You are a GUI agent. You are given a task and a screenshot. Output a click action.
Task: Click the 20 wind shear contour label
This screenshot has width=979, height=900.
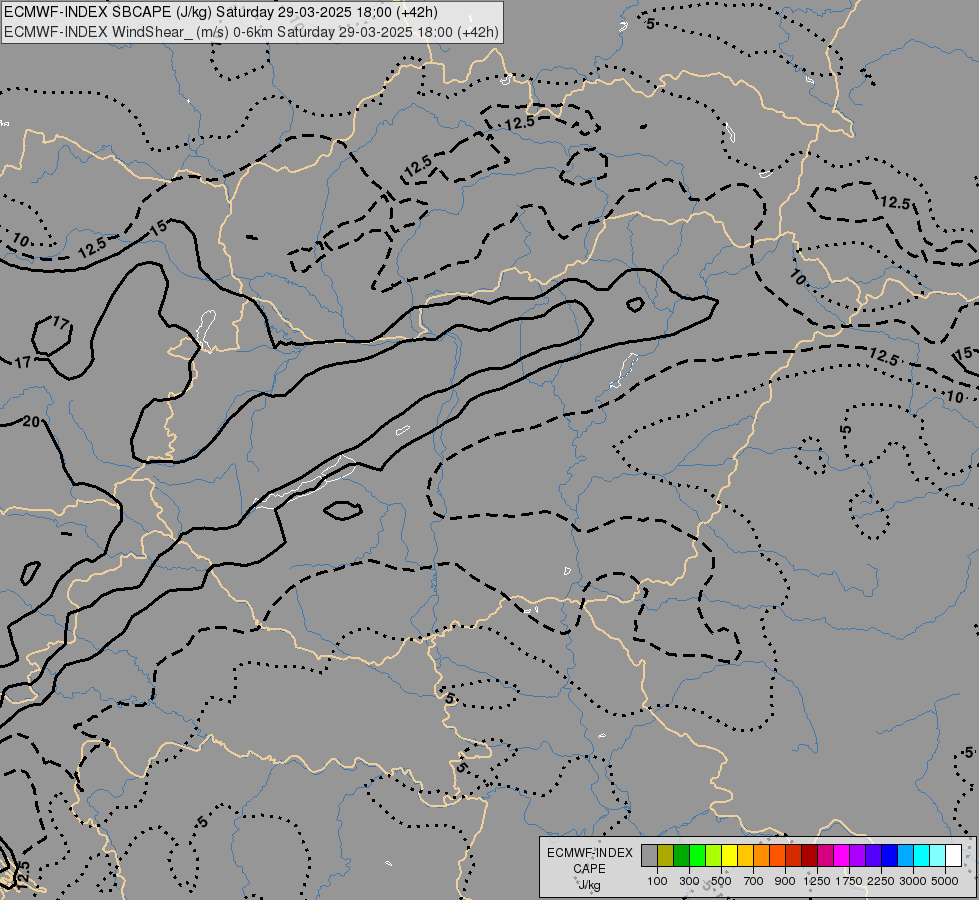coord(31,422)
